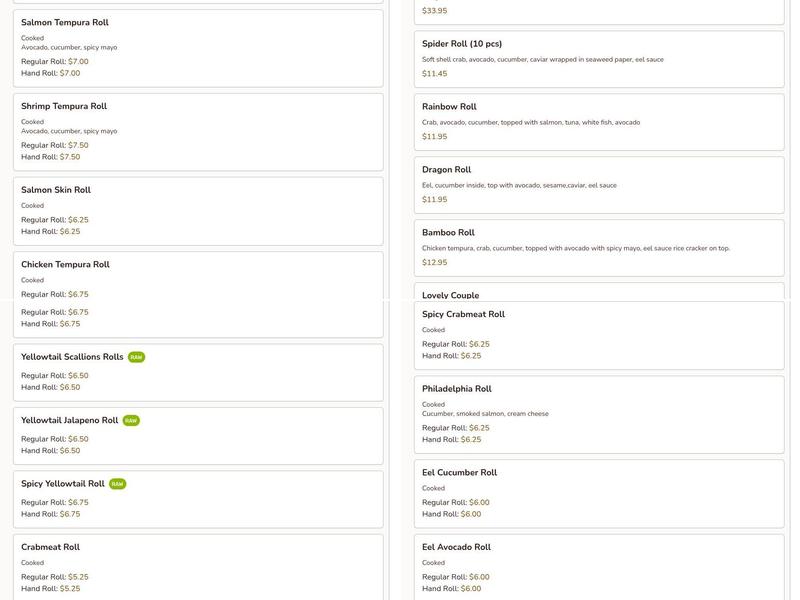Select the Lovely Couple item
800x600 pixels.
pos(450,295)
